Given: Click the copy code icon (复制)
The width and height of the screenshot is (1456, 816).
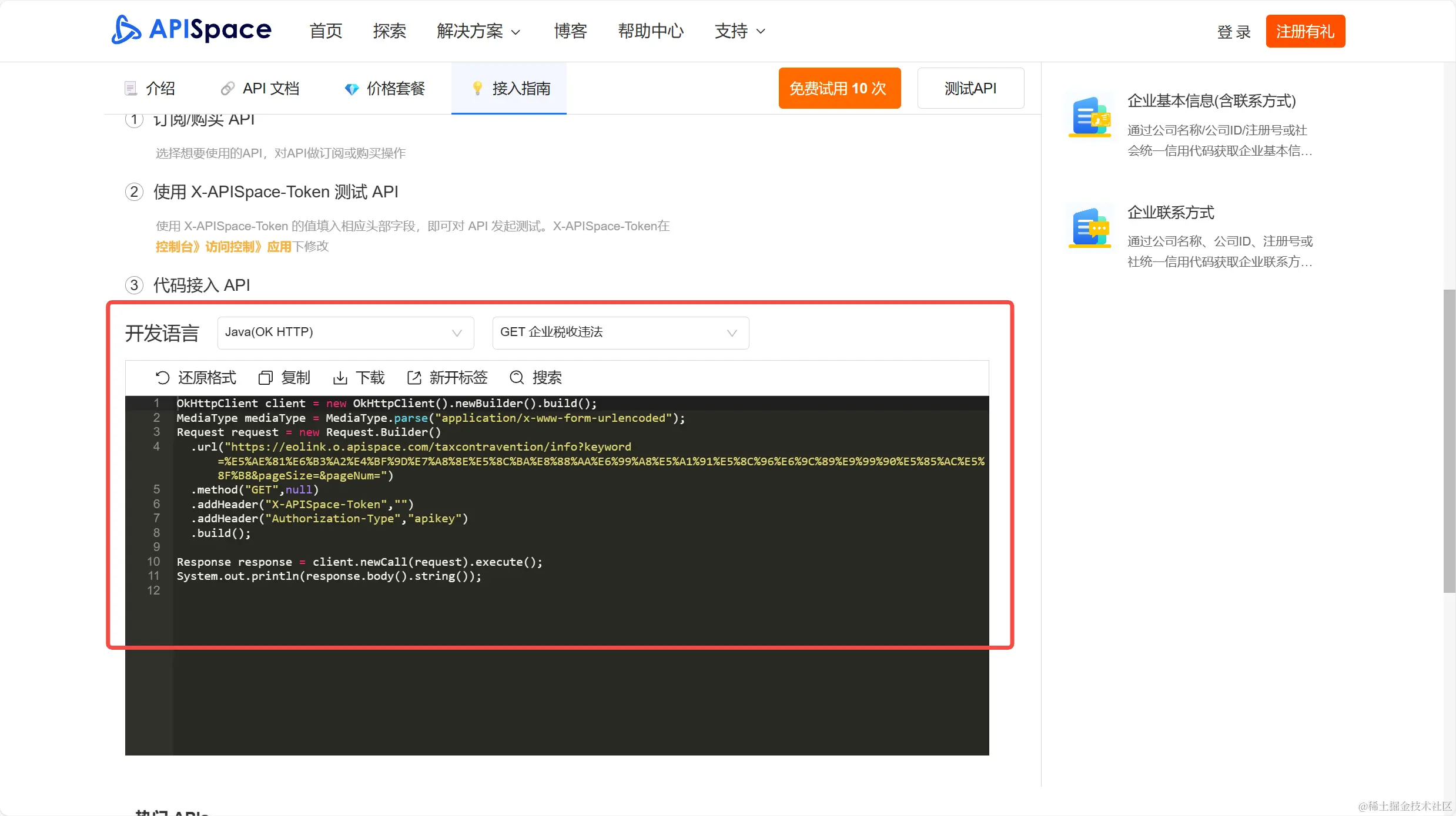Looking at the screenshot, I should (x=266, y=378).
